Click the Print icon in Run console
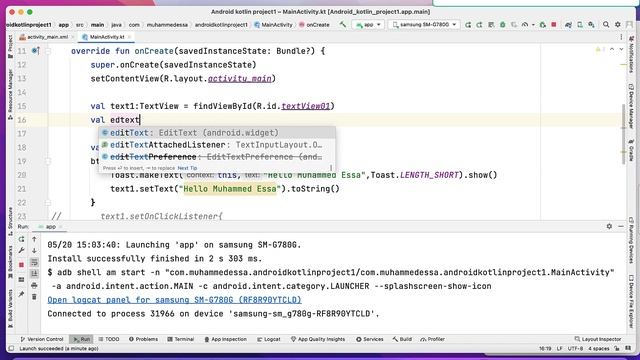 click(34, 285)
